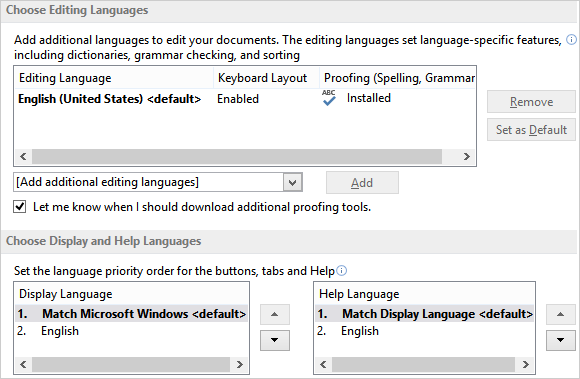The height and width of the screenshot is (379, 580).
Task: Click the editing languages horizontal scrollbar thumb
Action: 237,156
